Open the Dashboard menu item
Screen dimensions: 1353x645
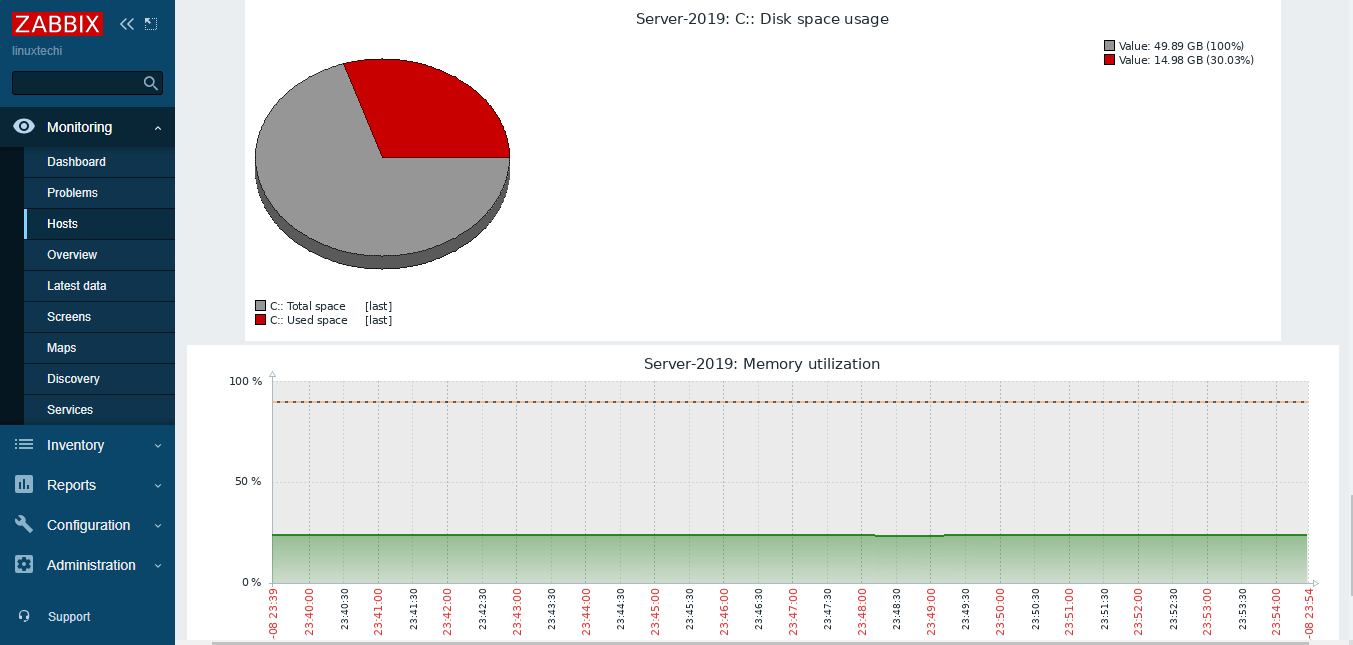77,161
